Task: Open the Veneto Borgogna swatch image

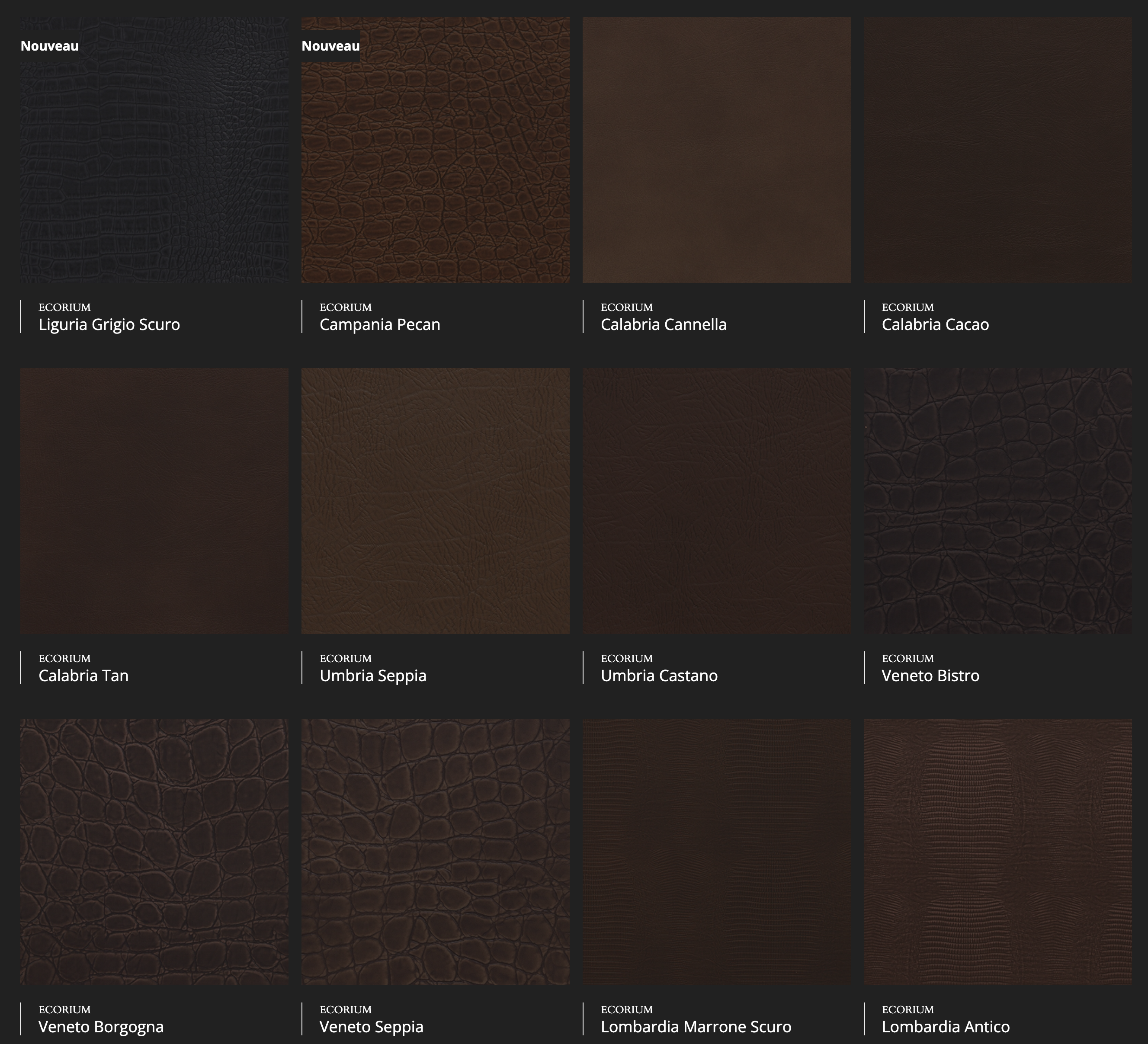Action: coord(154,852)
